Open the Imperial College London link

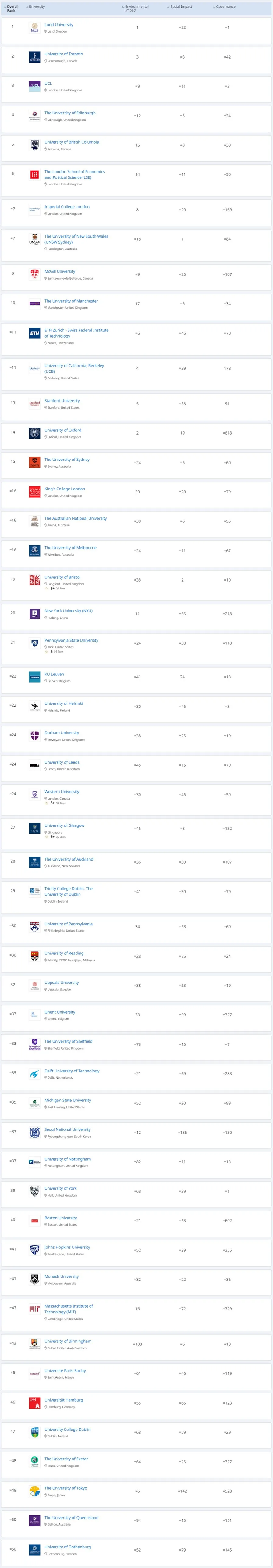point(67,207)
